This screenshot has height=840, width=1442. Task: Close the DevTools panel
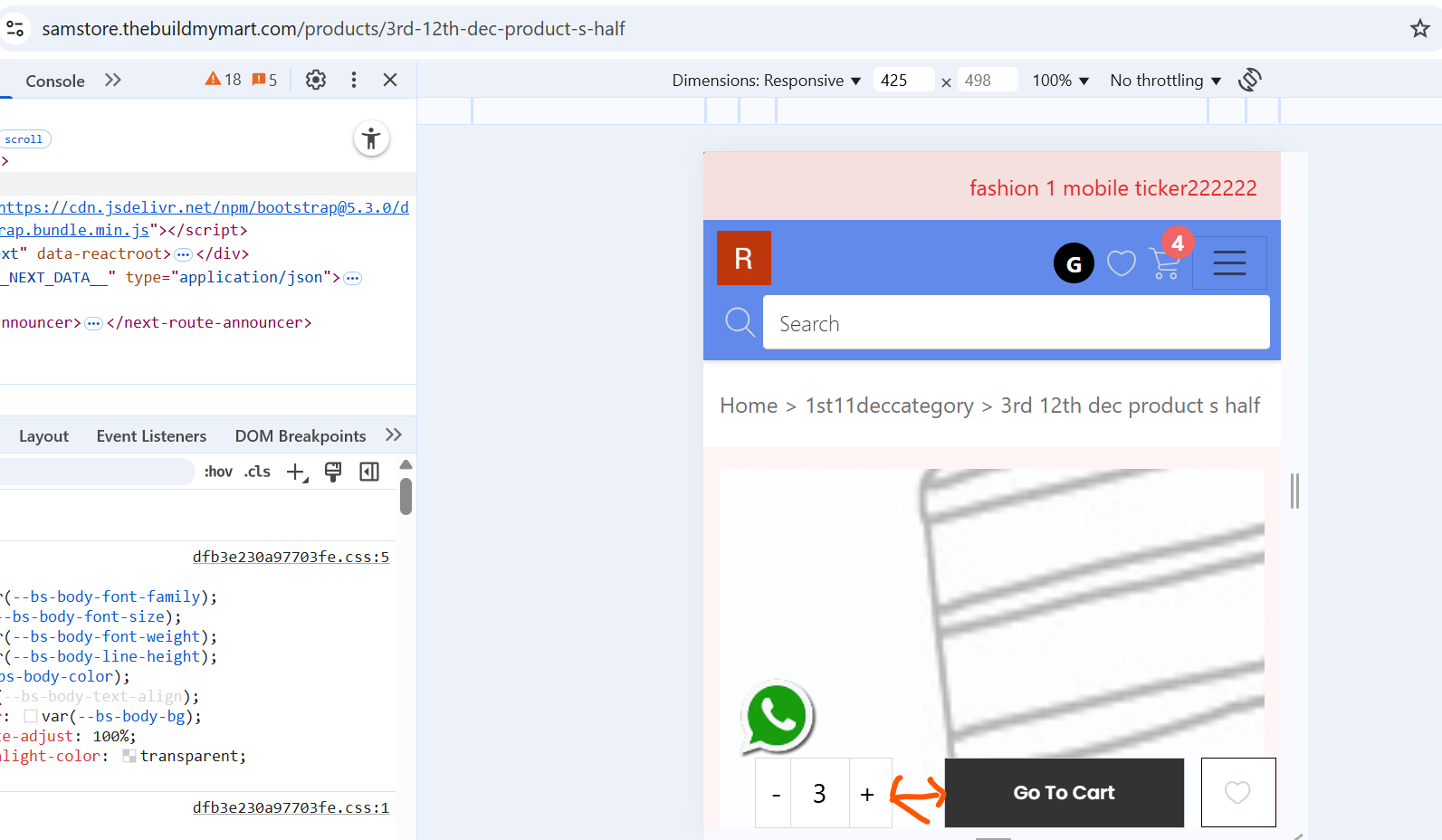pyautogui.click(x=390, y=81)
